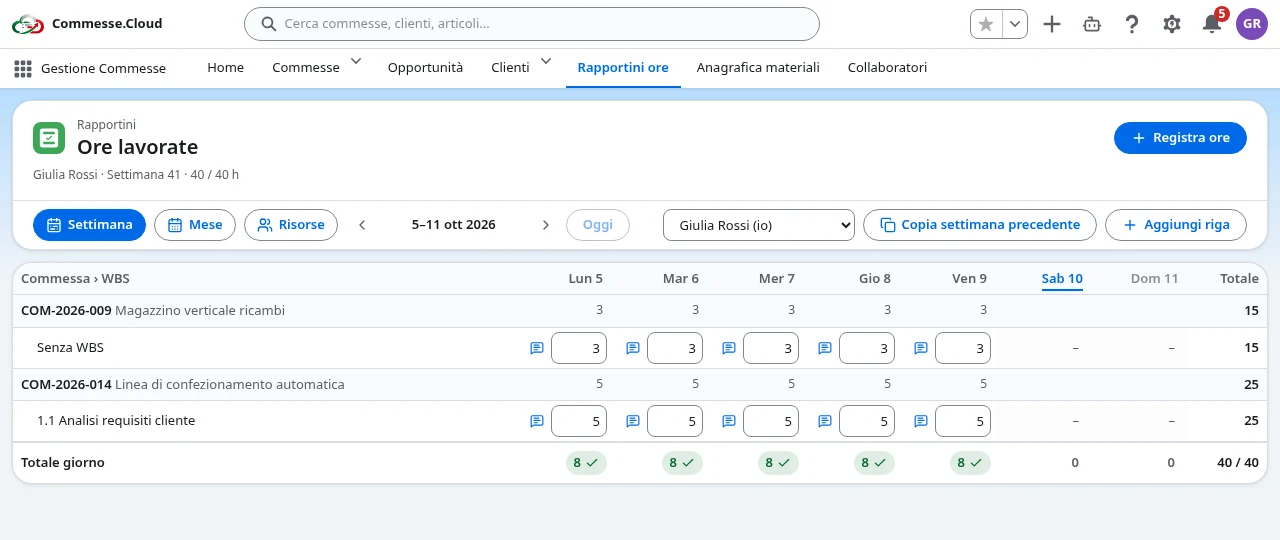Viewport: 1280px width, 540px height.
Task: Click the search field for commesse
Action: pos(532,24)
